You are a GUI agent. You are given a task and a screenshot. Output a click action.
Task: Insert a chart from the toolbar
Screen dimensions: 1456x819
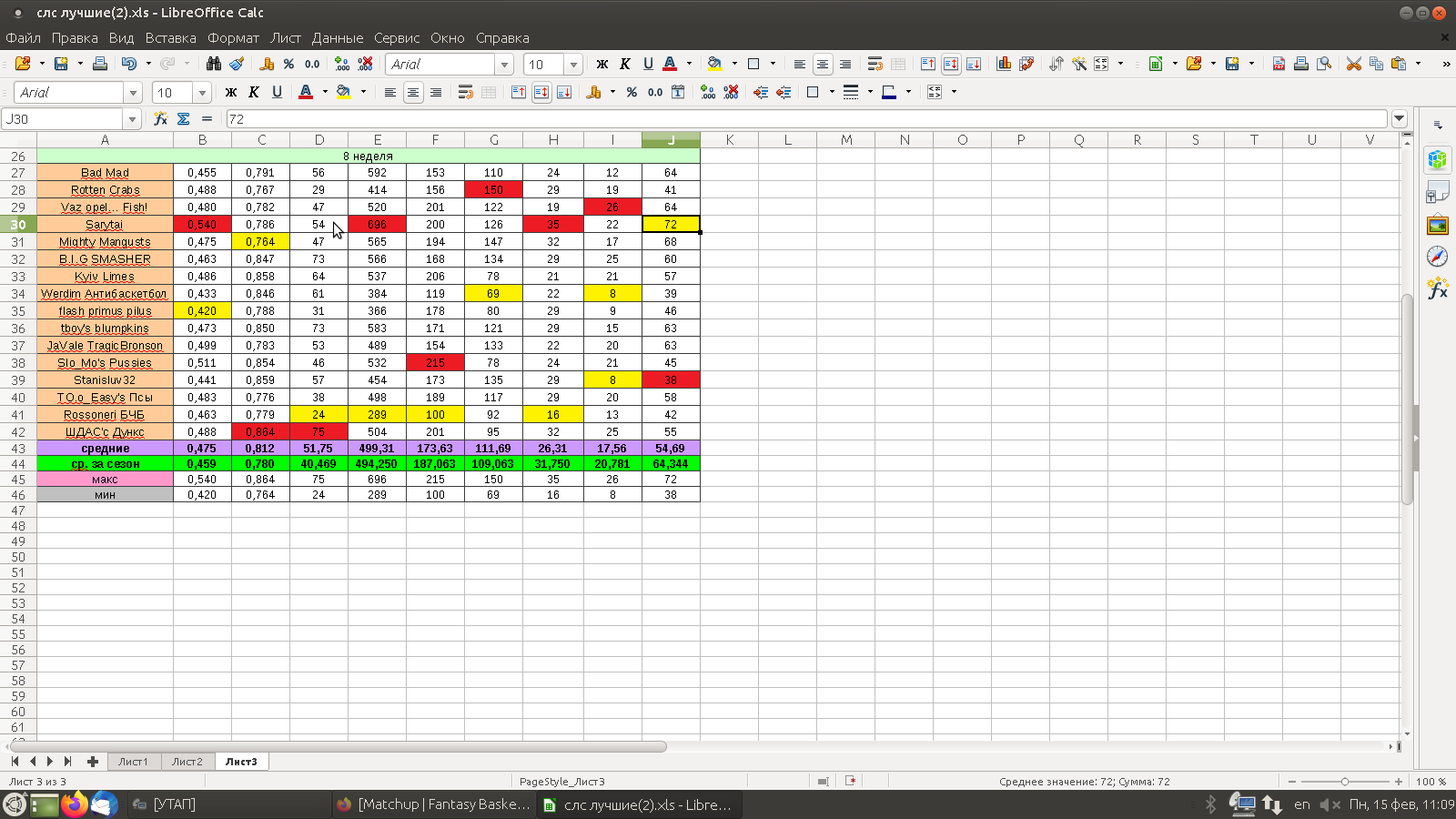click(x=1004, y=64)
